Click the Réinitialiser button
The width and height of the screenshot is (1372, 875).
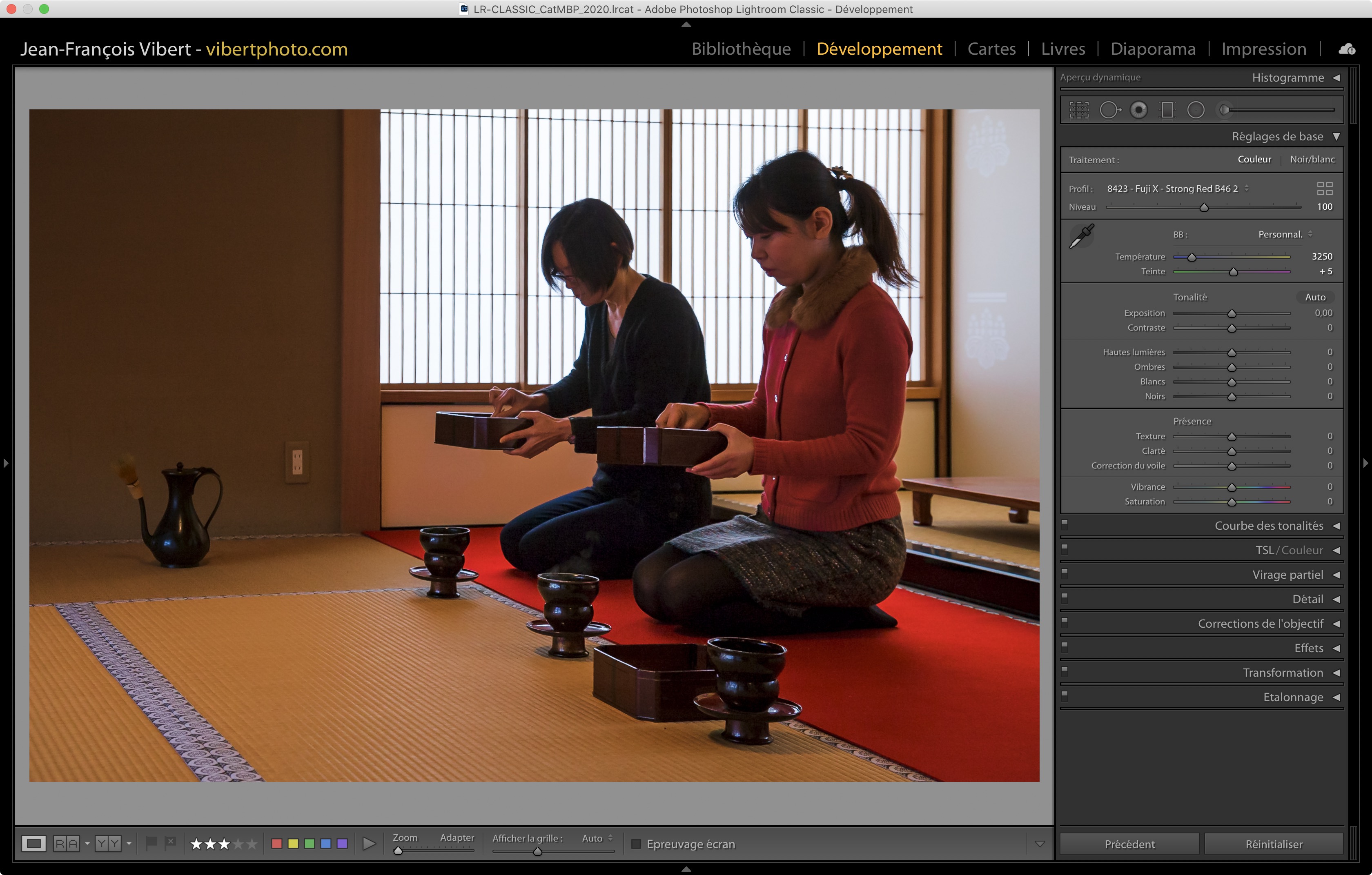tap(1274, 844)
